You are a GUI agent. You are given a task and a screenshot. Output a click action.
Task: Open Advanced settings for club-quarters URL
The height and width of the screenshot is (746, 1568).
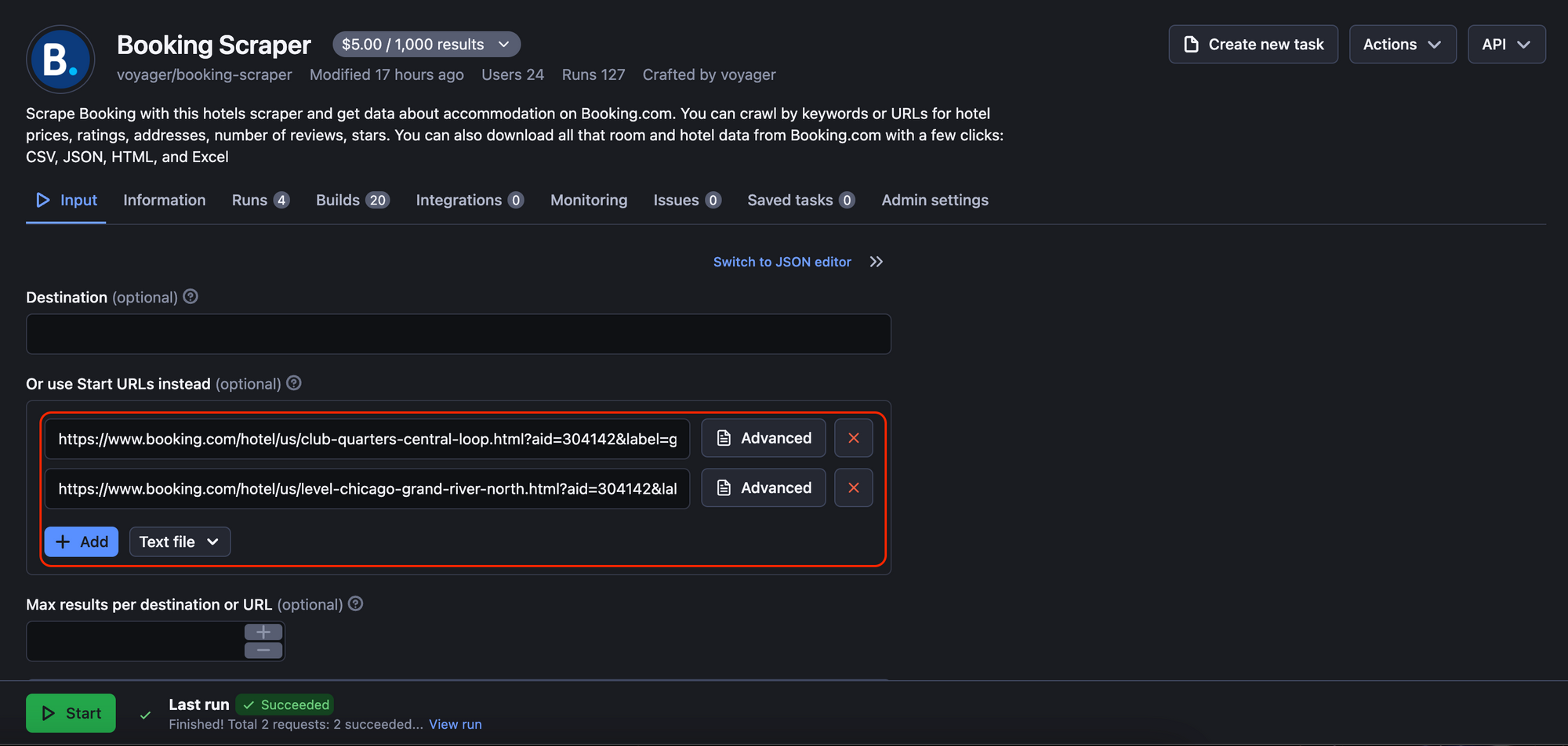tap(764, 438)
